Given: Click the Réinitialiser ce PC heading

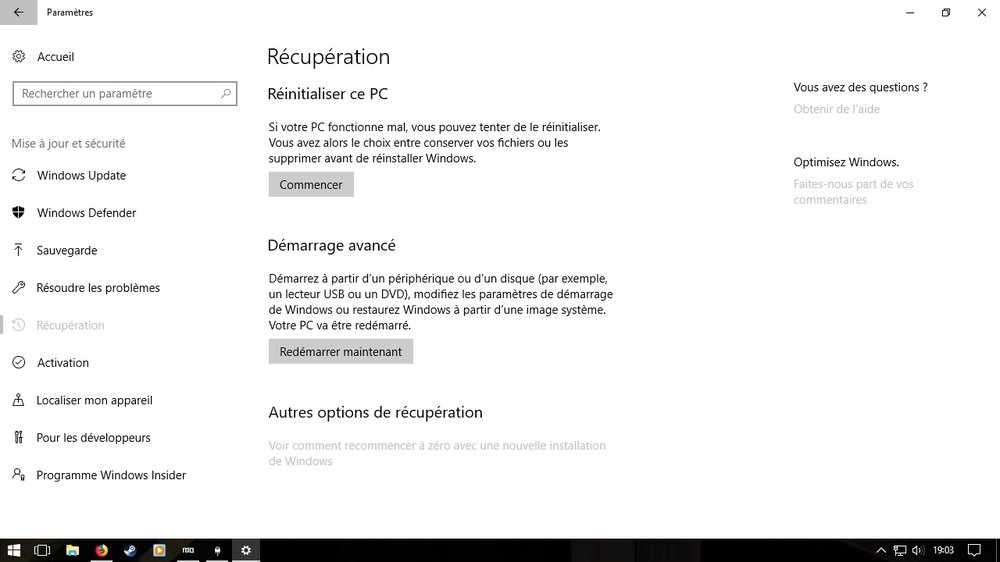Looking at the screenshot, I should coord(327,94).
